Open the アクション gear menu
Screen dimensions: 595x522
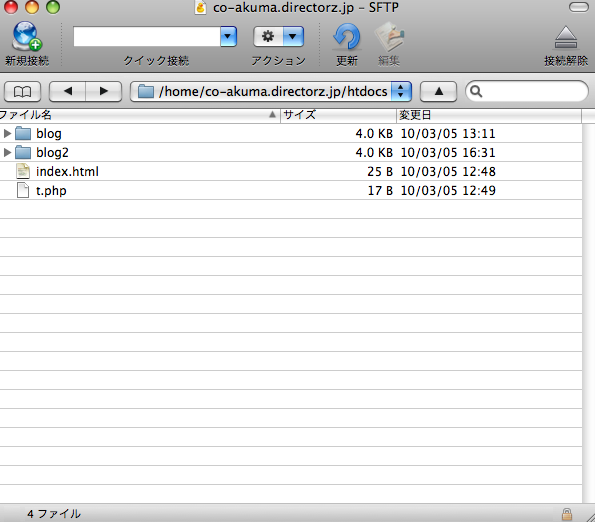pos(279,36)
